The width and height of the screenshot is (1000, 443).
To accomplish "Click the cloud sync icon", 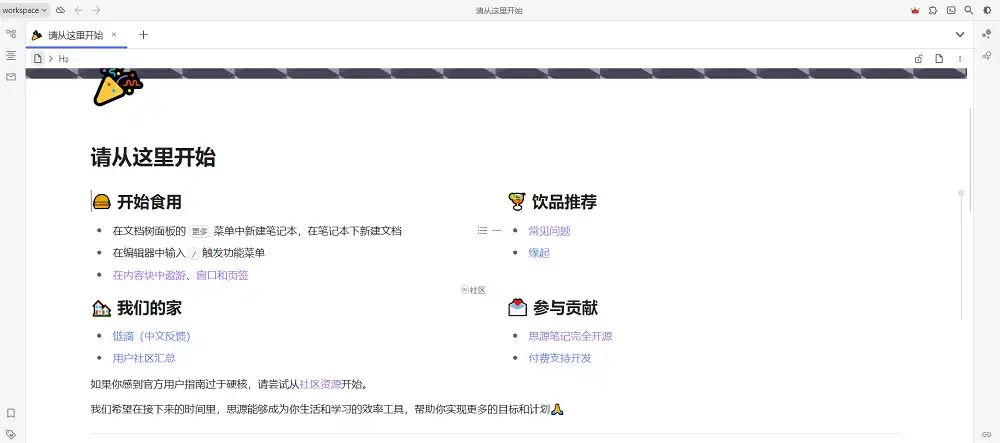I will [x=60, y=10].
